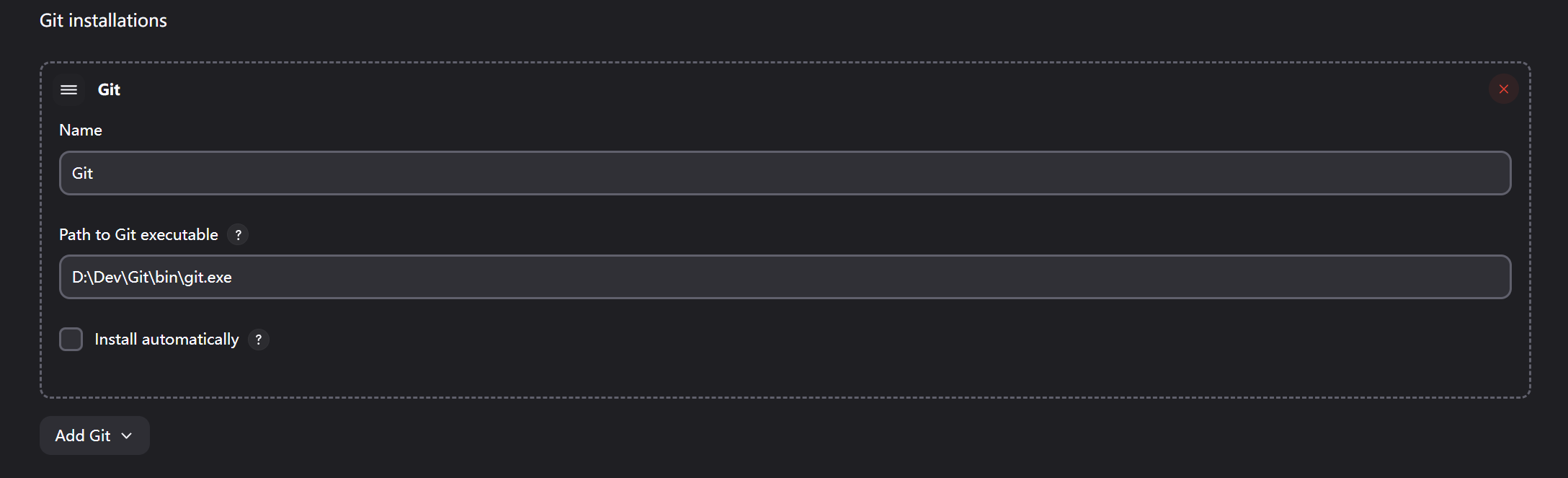Click the Add Git button text
This screenshot has height=478, width=1568.
coord(82,435)
